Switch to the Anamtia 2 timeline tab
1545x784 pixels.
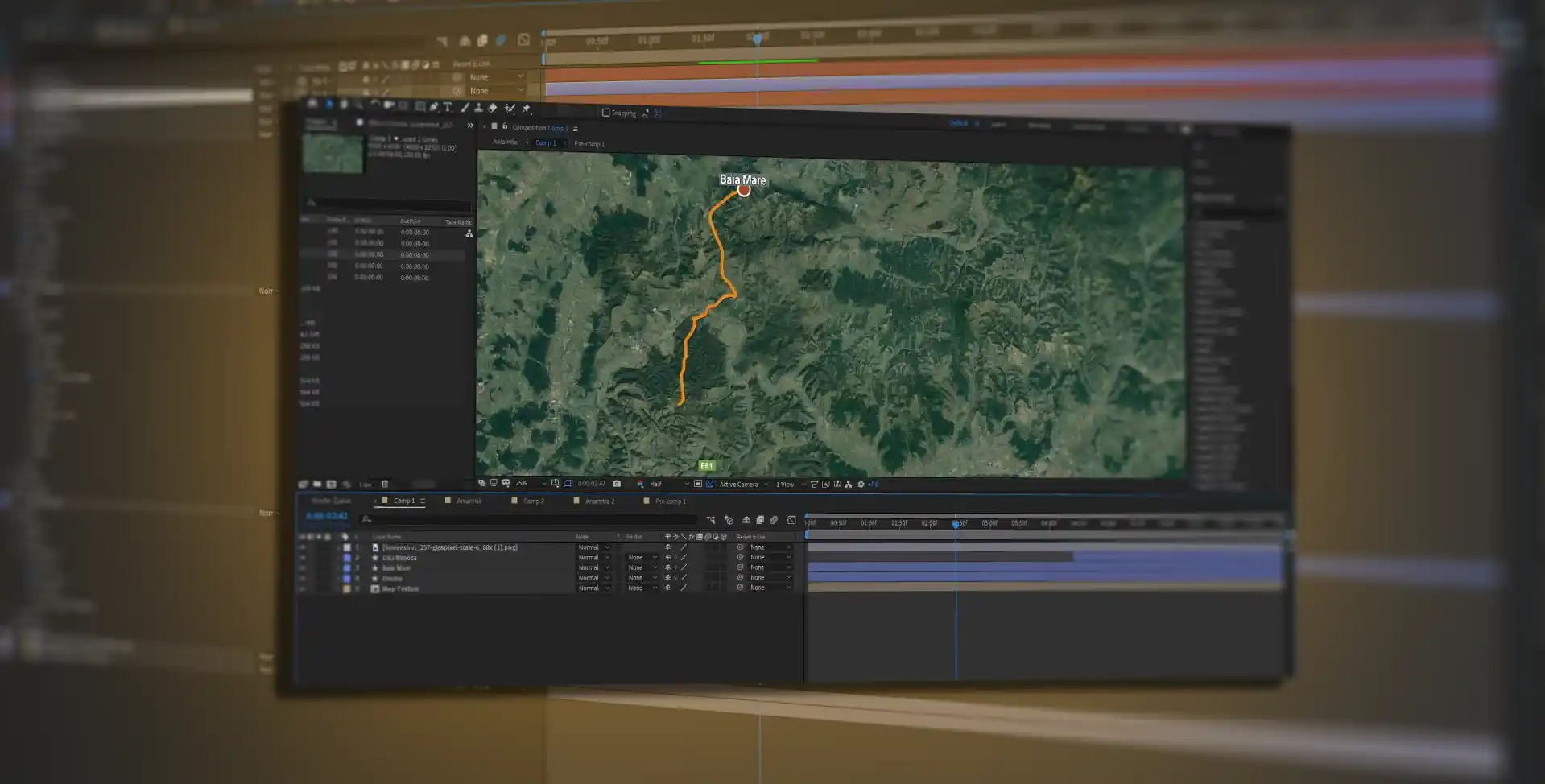pos(600,501)
